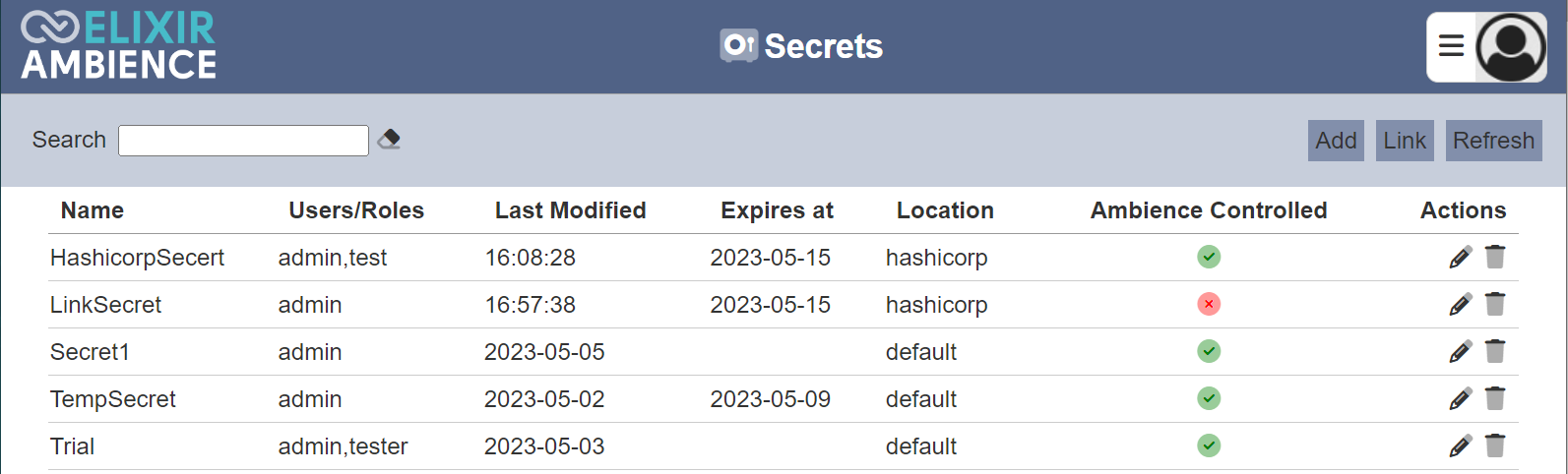
Task: Click the green Ambience Controlled status for HashicorpSecert
Action: click(x=1209, y=257)
